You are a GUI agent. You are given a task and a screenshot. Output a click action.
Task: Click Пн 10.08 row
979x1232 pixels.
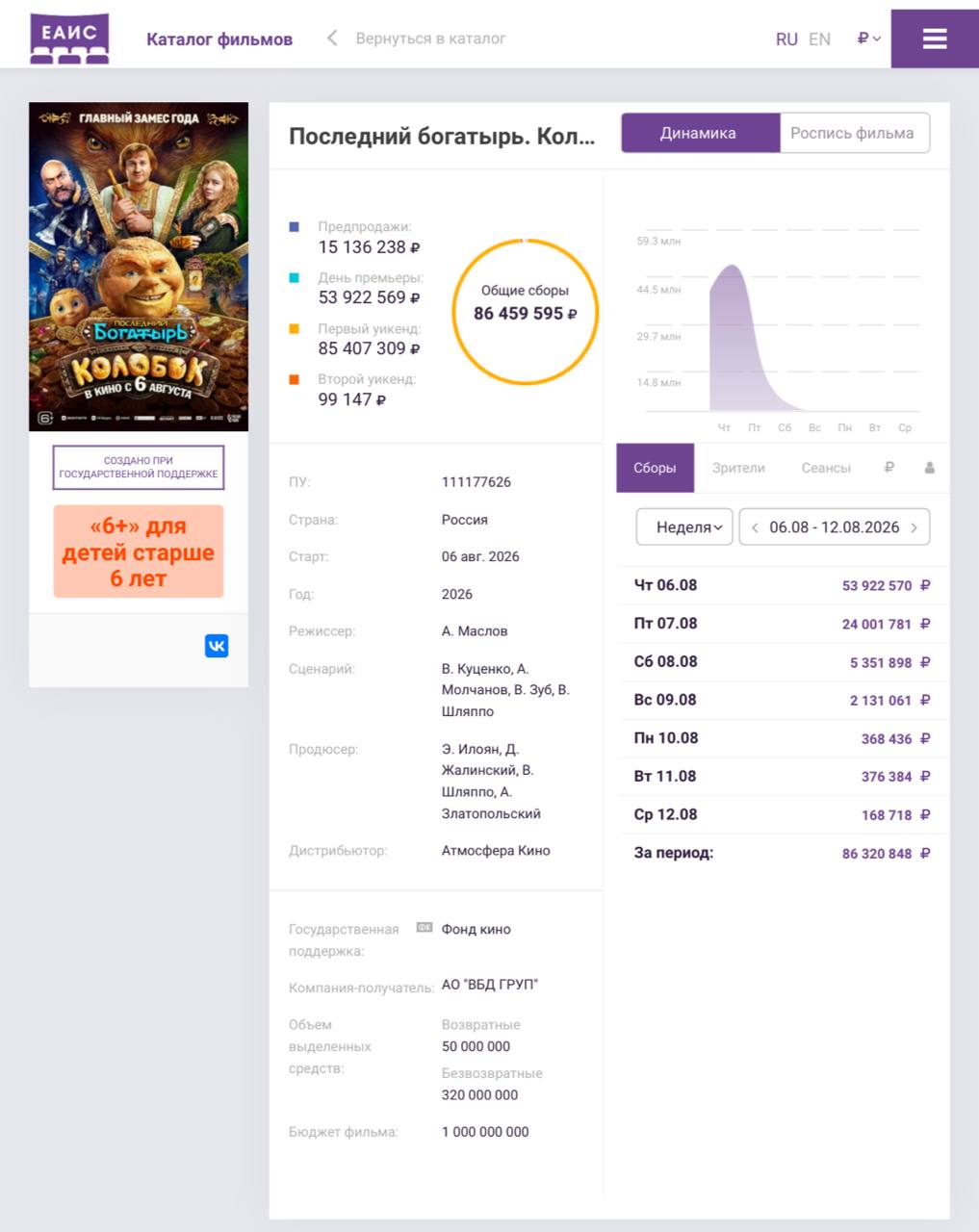782,738
